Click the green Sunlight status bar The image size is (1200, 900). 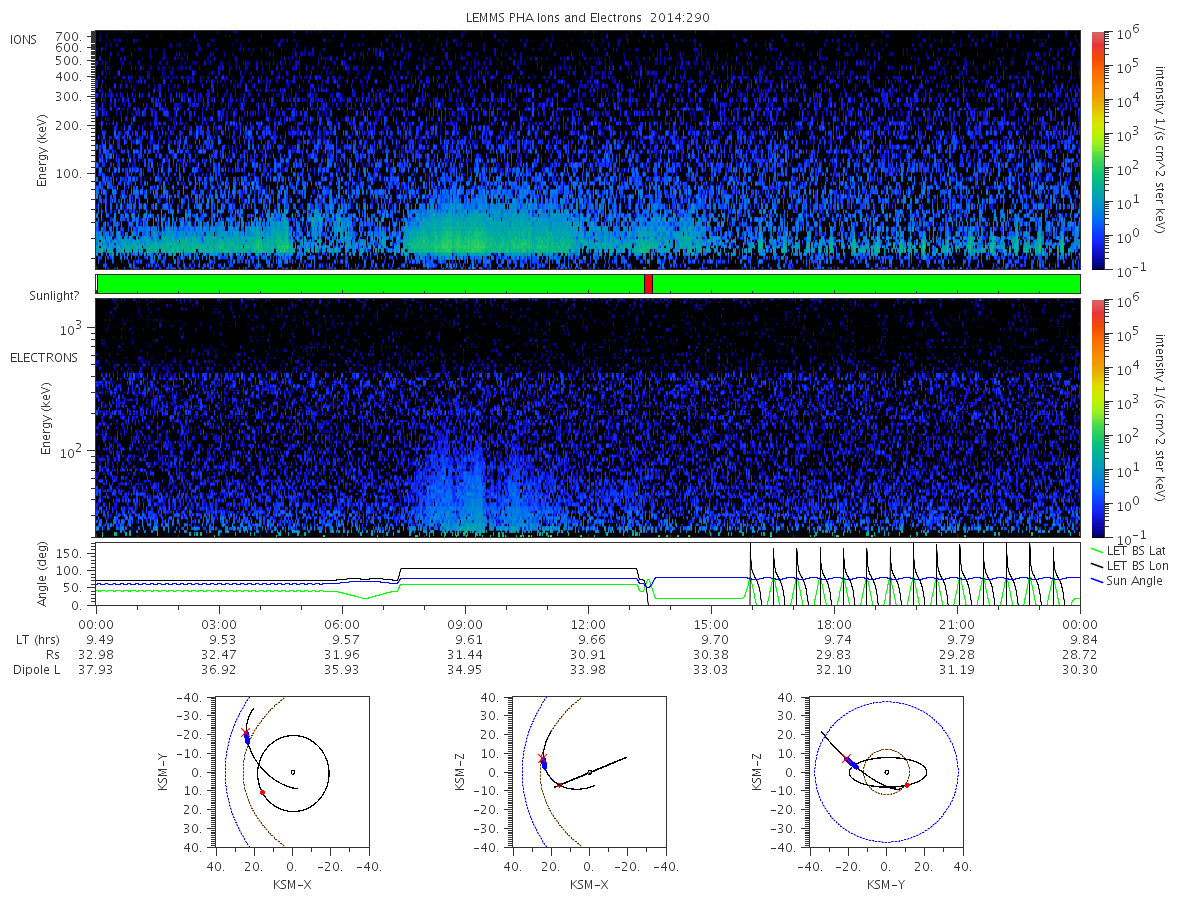click(588, 284)
